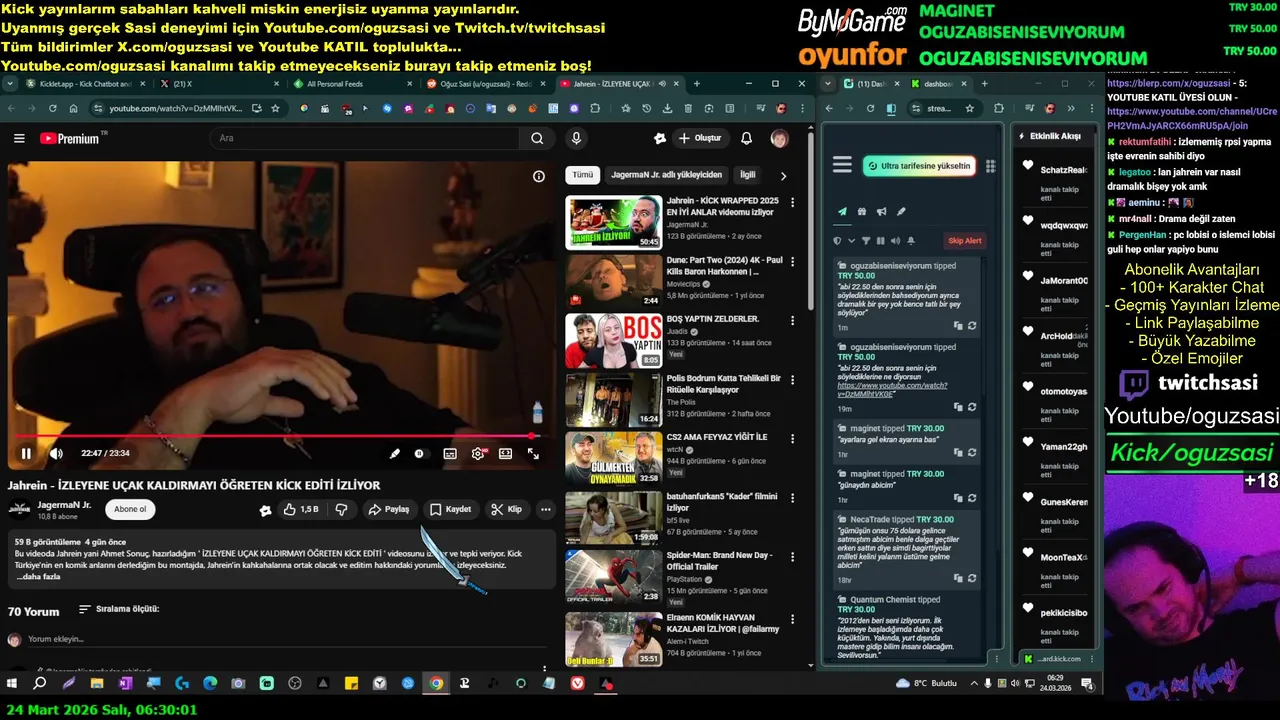Viewport: 1280px width, 720px height.
Task: Open the three-dot more actions under the video
Action: pyautogui.click(x=546, y=509)
